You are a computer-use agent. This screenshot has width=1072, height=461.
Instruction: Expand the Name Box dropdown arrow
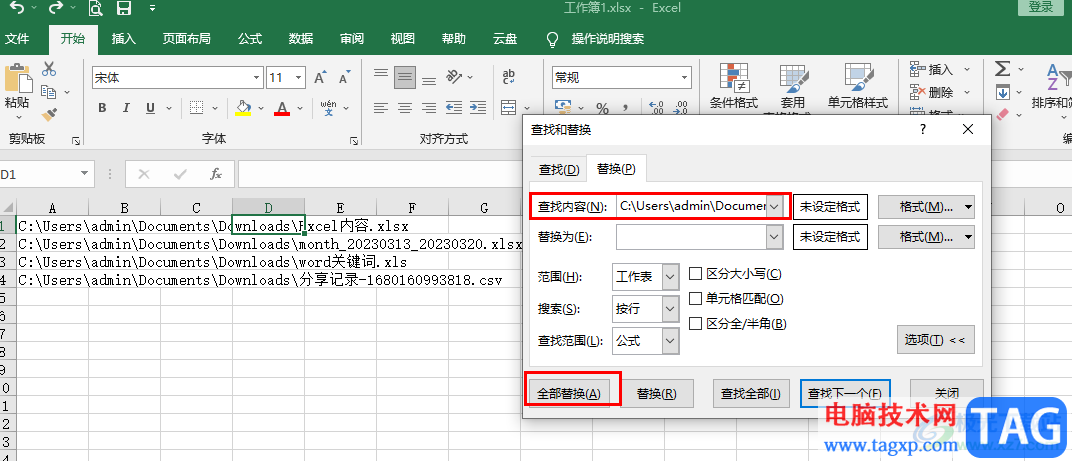85,174
